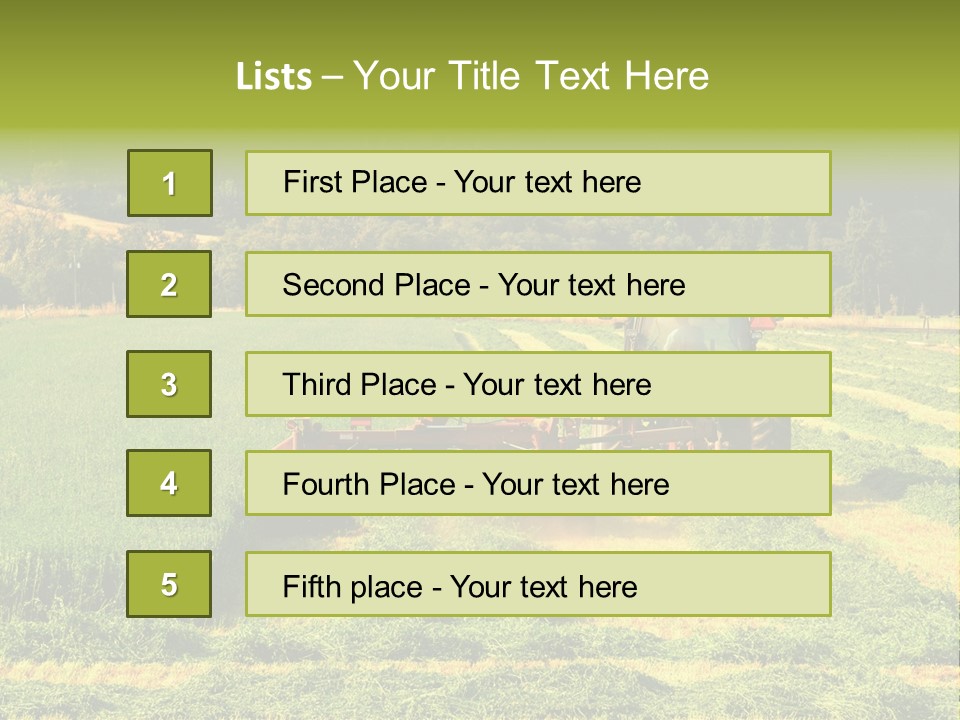
Task: Click 'Your Title Text Here' in heading
Action: coord(531,76)
